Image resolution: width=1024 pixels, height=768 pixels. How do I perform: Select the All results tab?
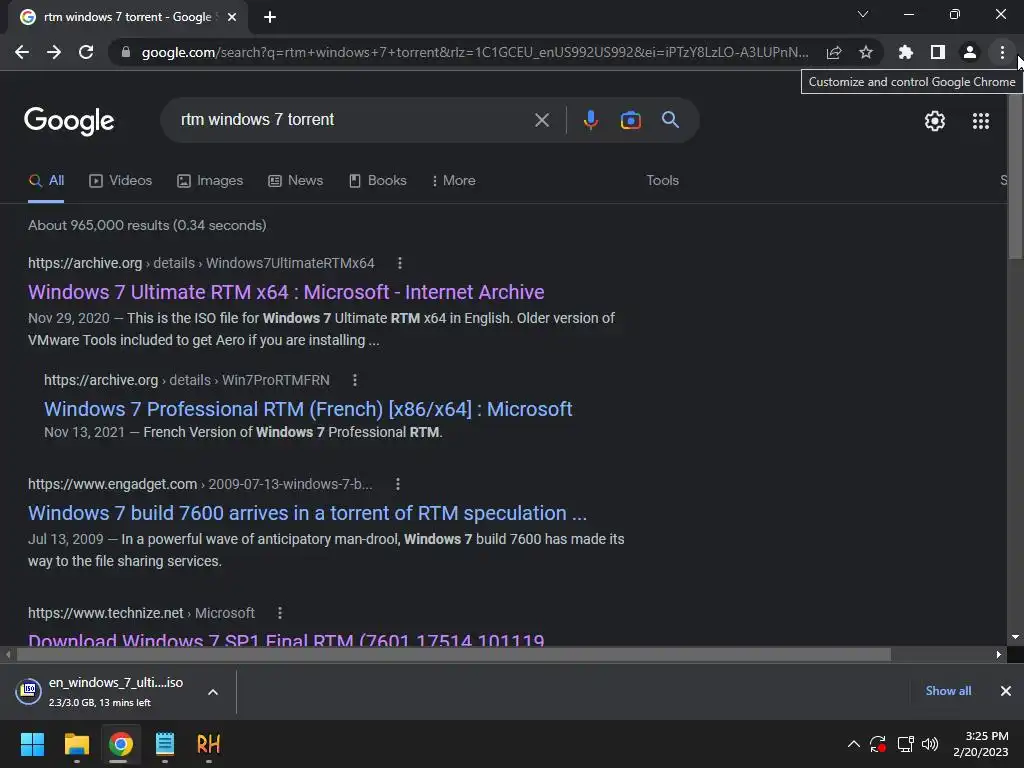coord(46,181)
